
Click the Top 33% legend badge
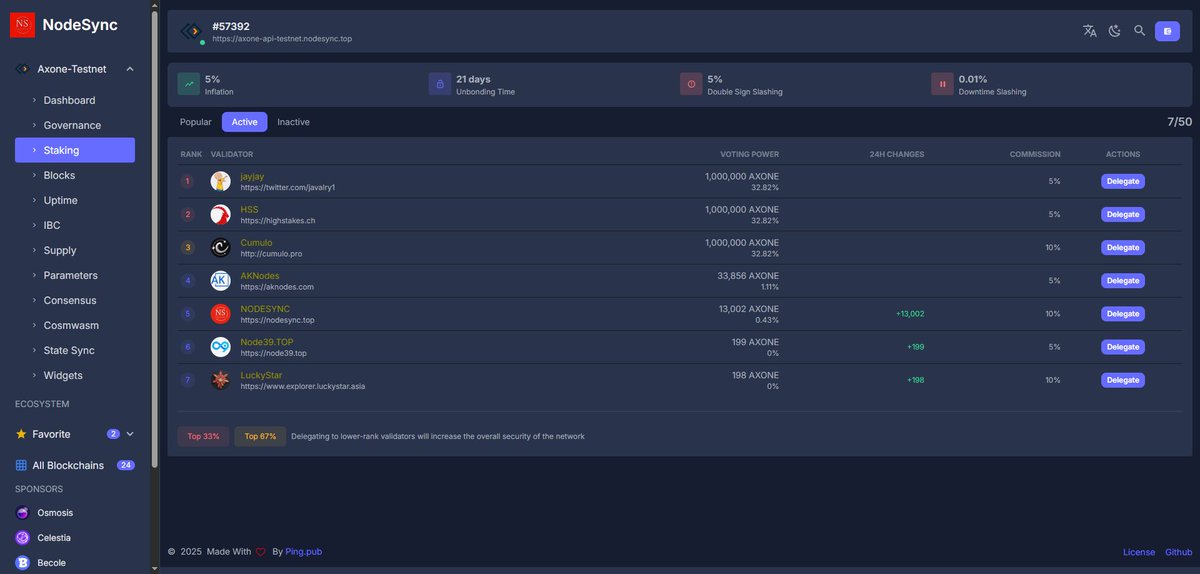tap(204, 436)
